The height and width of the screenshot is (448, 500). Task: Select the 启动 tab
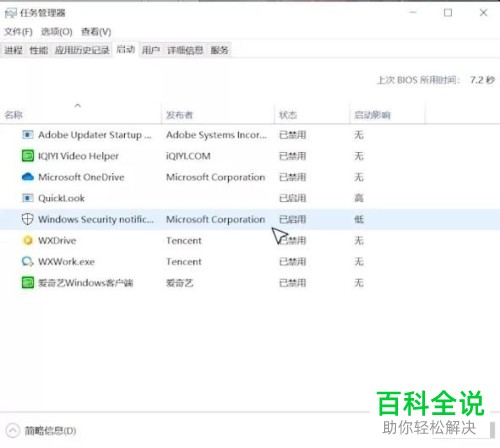[126, 49]
